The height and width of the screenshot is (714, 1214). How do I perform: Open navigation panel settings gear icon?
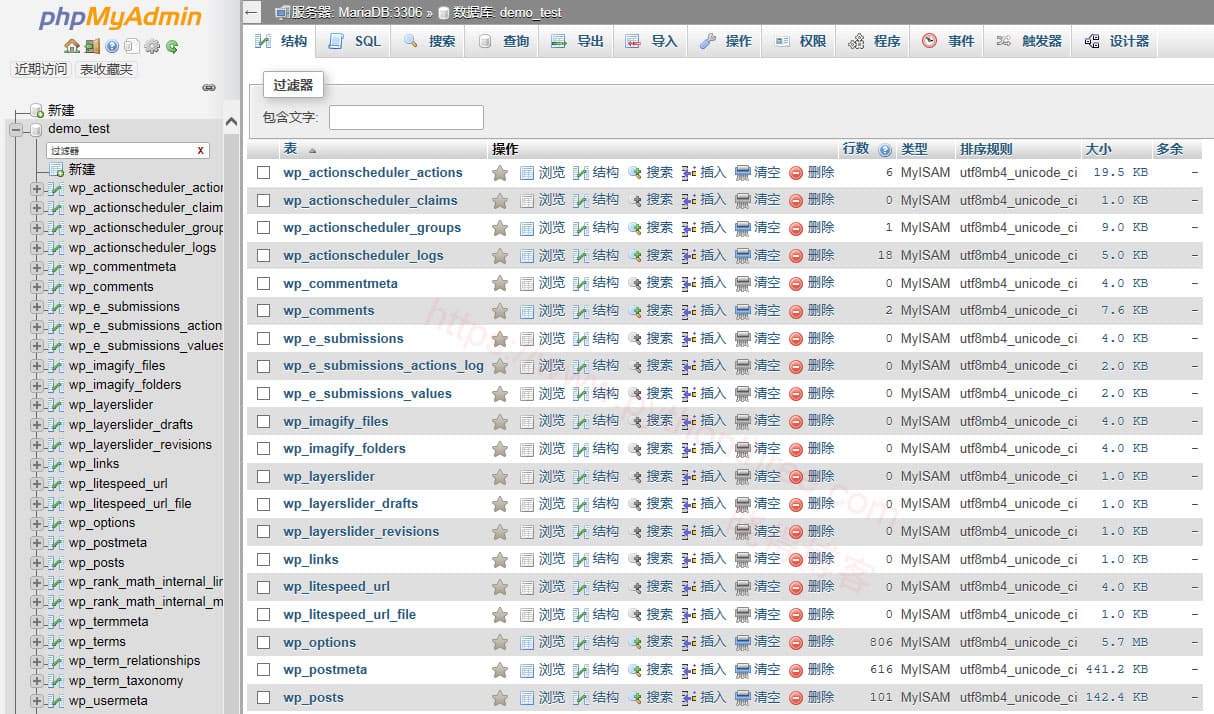(x=152, y=46)
